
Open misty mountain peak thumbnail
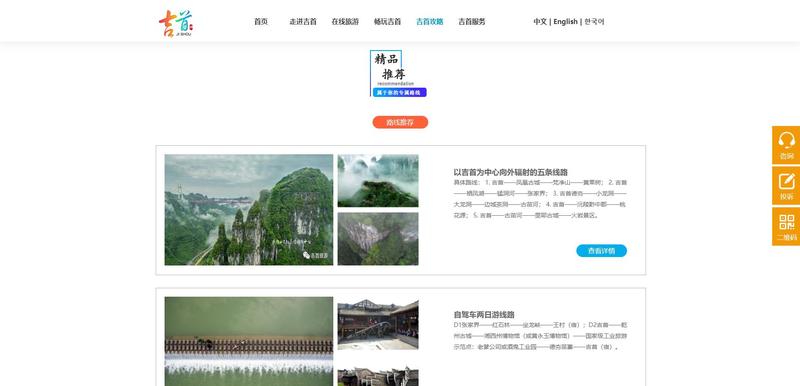pyautogui.click(x=378, y=181)
